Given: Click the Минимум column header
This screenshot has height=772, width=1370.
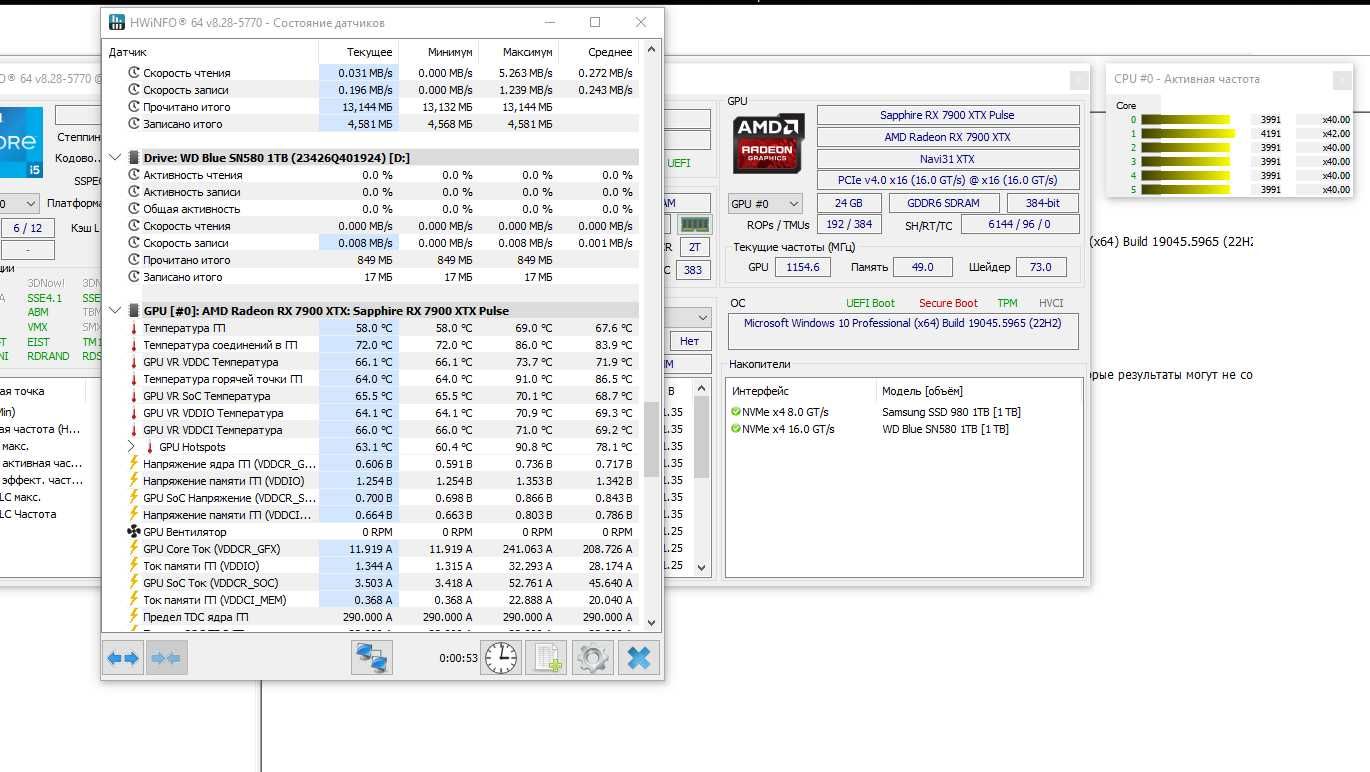Looking at the screenshot, I should pyautogui.click(x=438, y=52).
